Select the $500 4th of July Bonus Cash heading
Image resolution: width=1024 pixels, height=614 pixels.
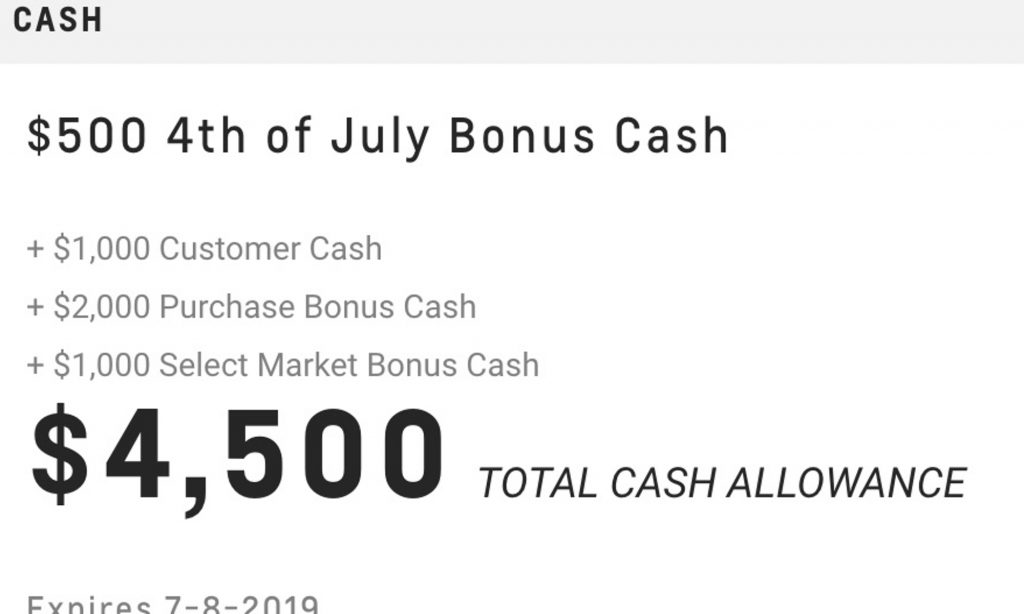(377, 137)
